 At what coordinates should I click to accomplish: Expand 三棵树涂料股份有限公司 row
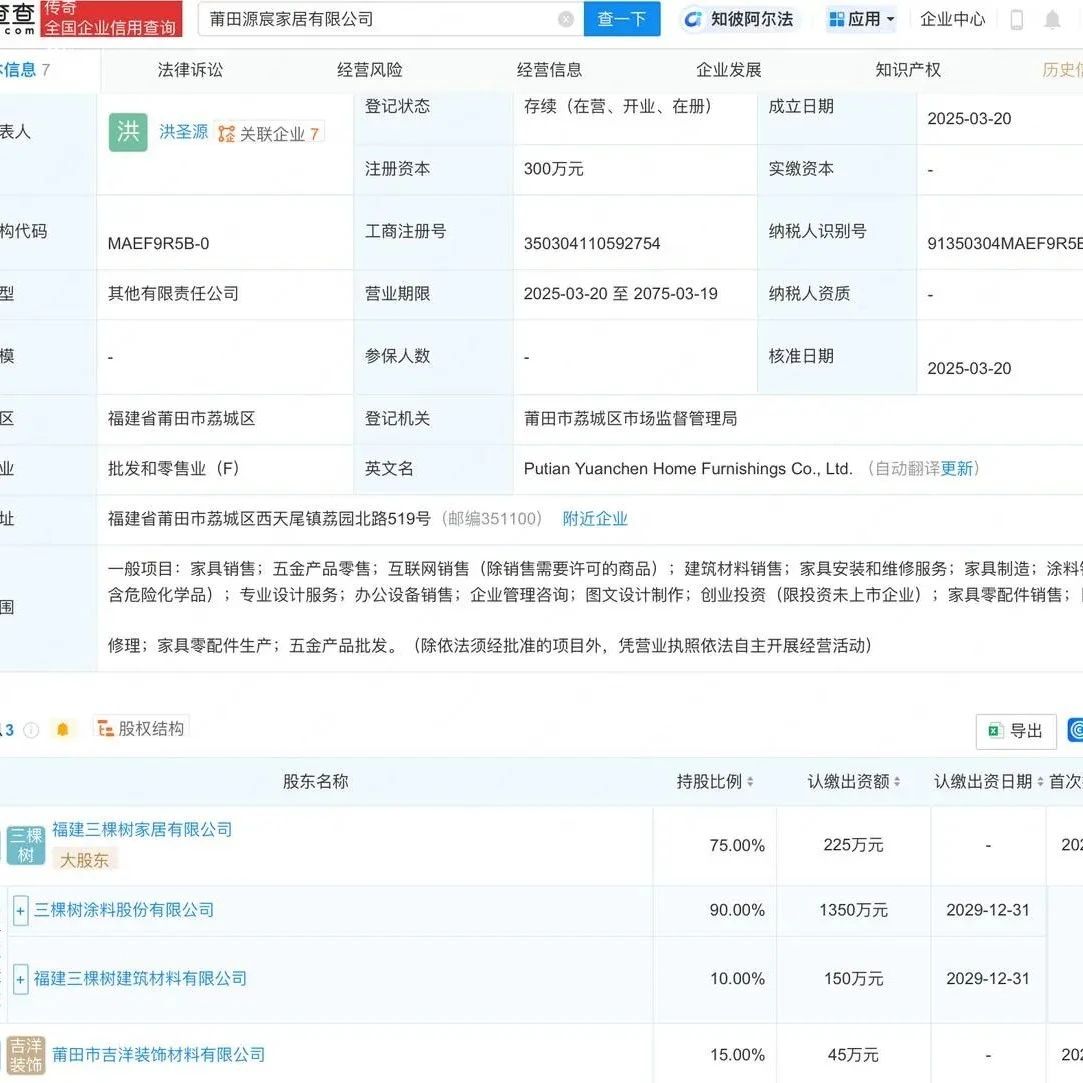(x=21, y=910)
